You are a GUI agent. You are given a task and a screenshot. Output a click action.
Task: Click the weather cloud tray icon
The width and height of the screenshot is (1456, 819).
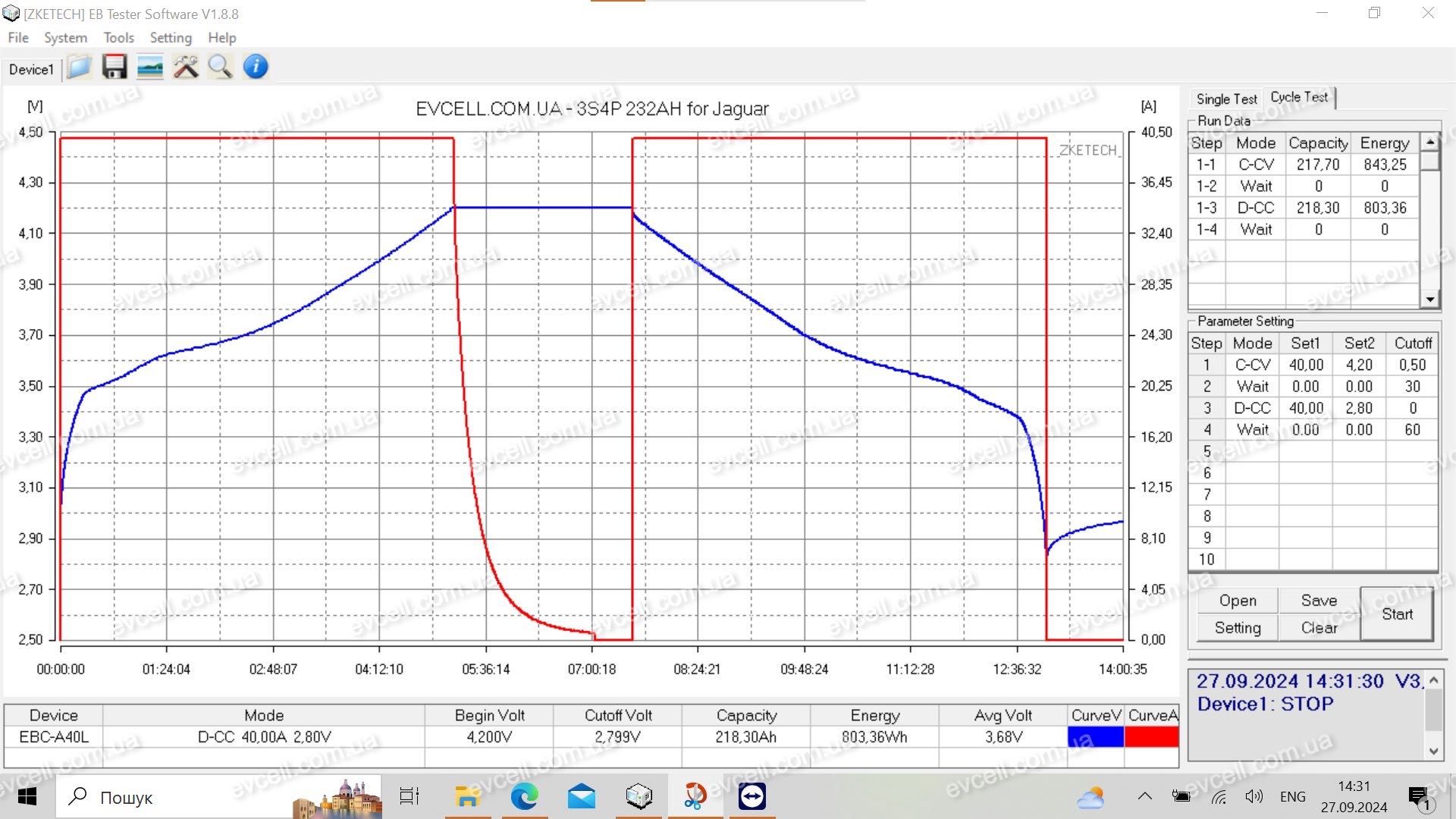(1090, 798)
